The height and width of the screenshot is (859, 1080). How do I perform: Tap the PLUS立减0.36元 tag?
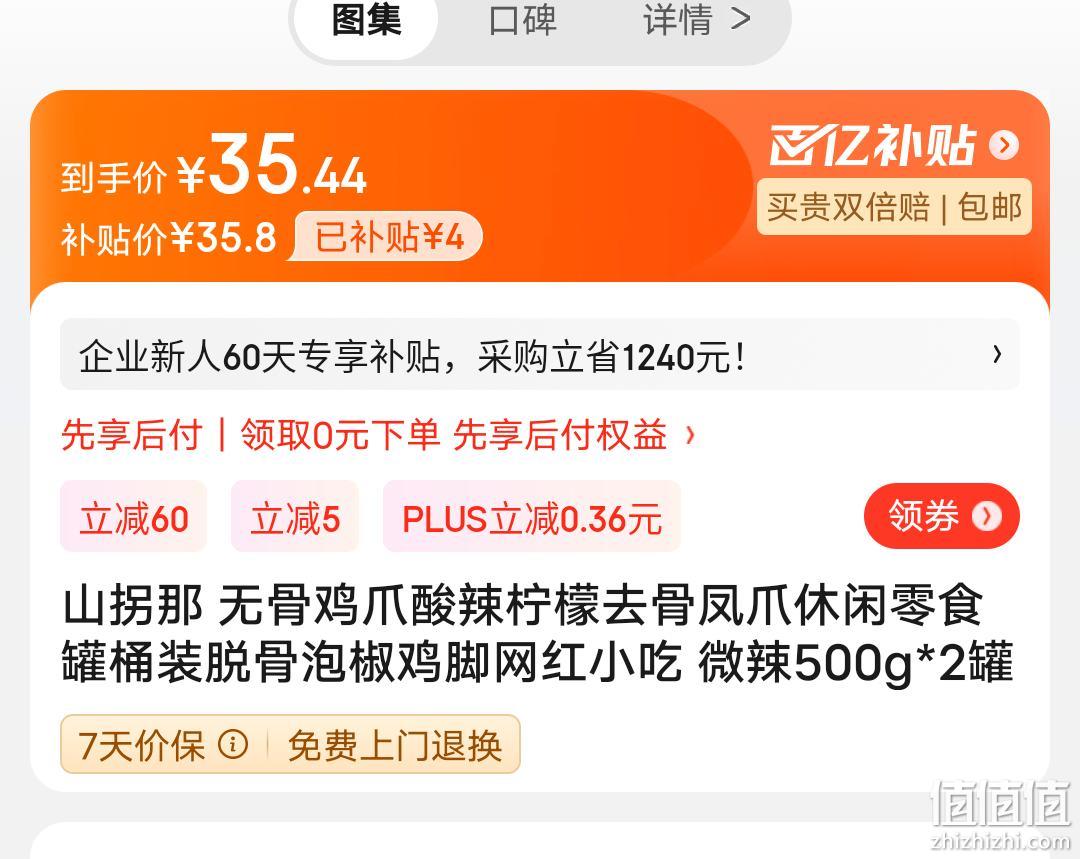coord(532,517)
